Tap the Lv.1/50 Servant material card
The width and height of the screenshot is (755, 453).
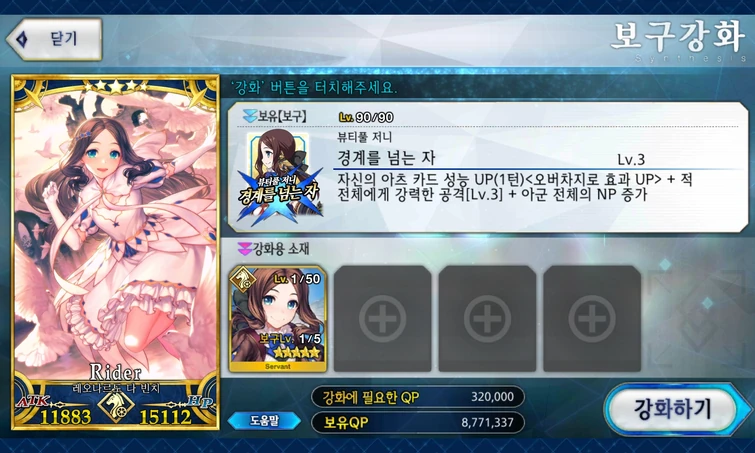(278, 318)
